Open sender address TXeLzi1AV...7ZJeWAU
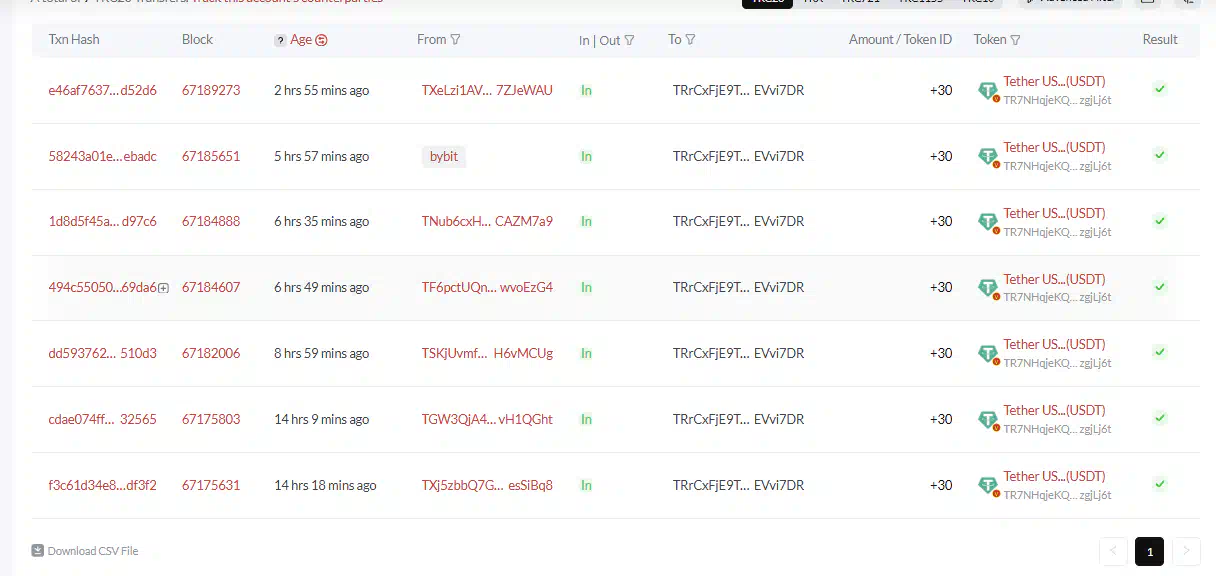 tap(487, 90)
